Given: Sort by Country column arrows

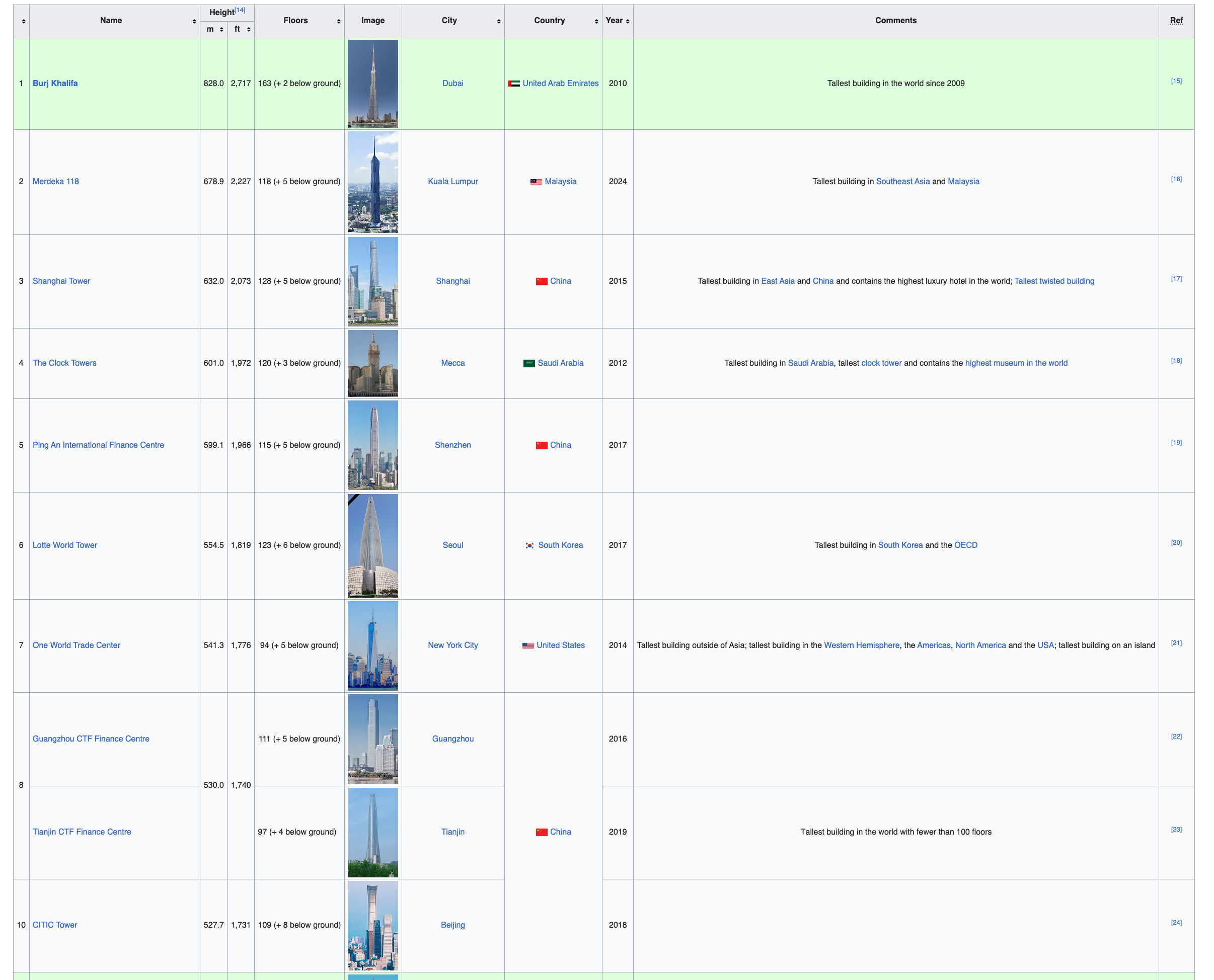Looking at the screenshot, I should pos(596,22).
